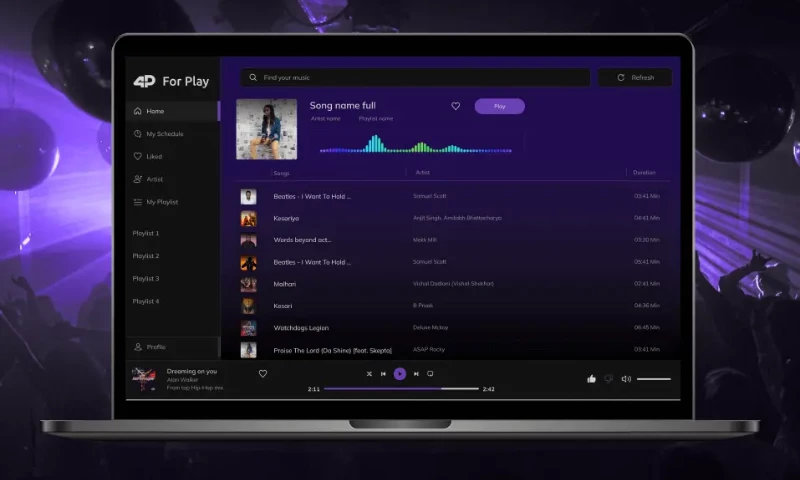The height and width of the screenshot is (480, 800).
Task: Open the Home section in the sidebar
Action: 154,111
